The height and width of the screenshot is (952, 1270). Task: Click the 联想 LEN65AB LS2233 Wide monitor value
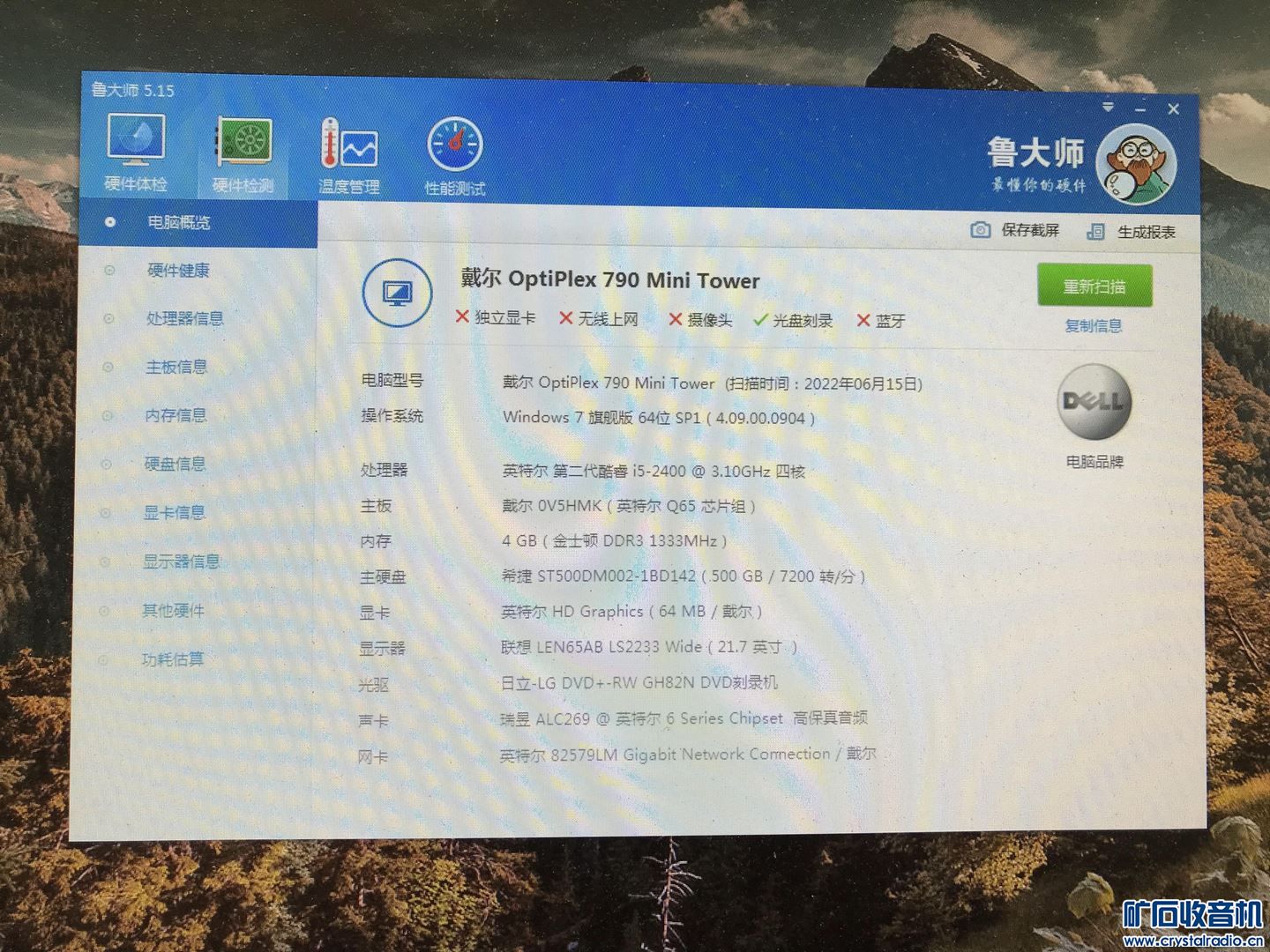649,647
